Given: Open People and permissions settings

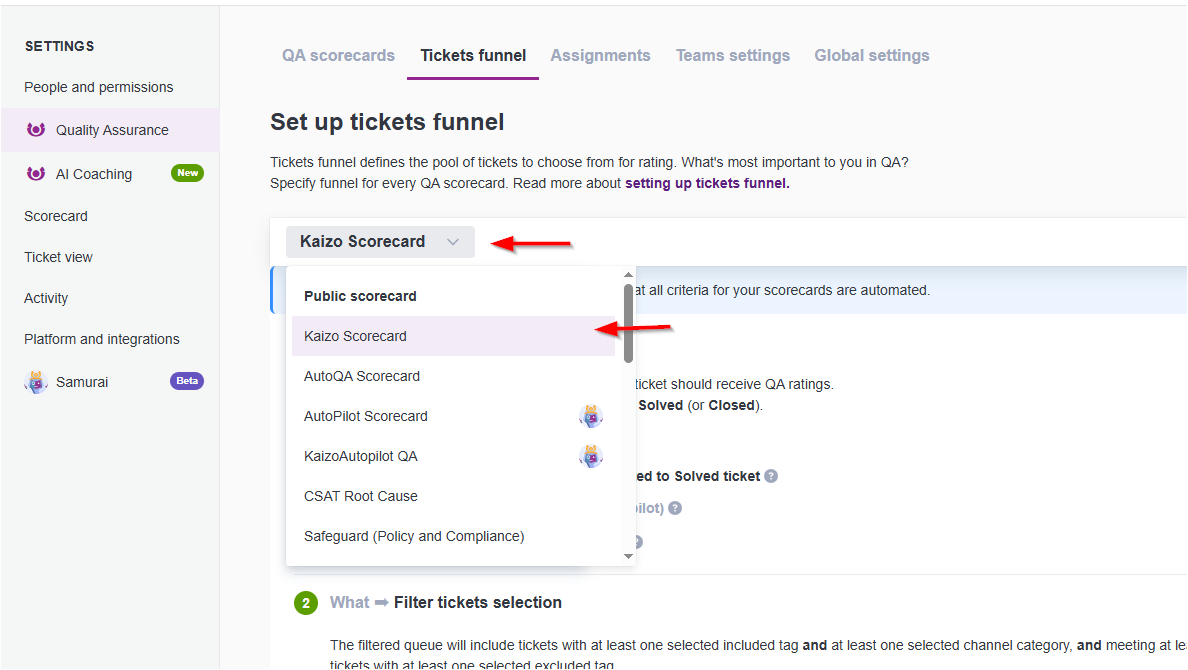Looking at the screenshot, I should point(98,87).
